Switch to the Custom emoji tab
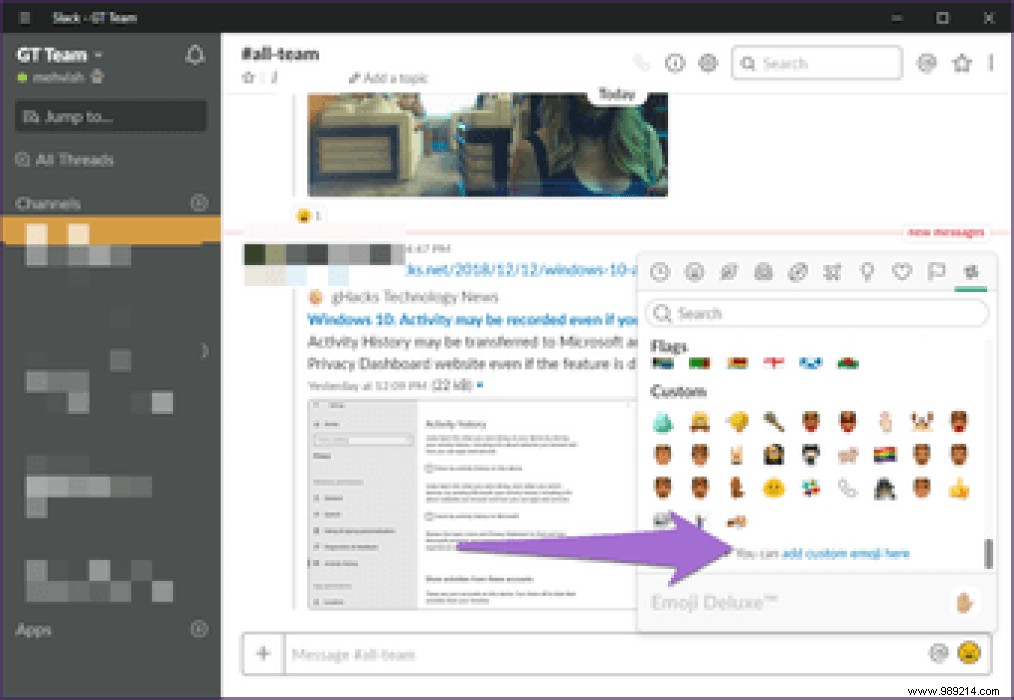Image resolution: width=1014 pixels, height=700 pixels. (x=970, y=271)
